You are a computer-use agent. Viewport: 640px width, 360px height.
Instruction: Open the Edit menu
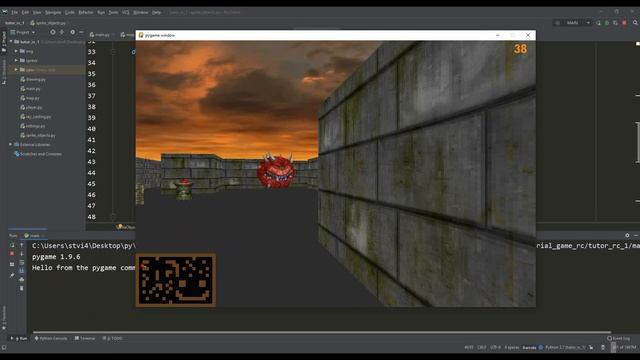[25, 13]
